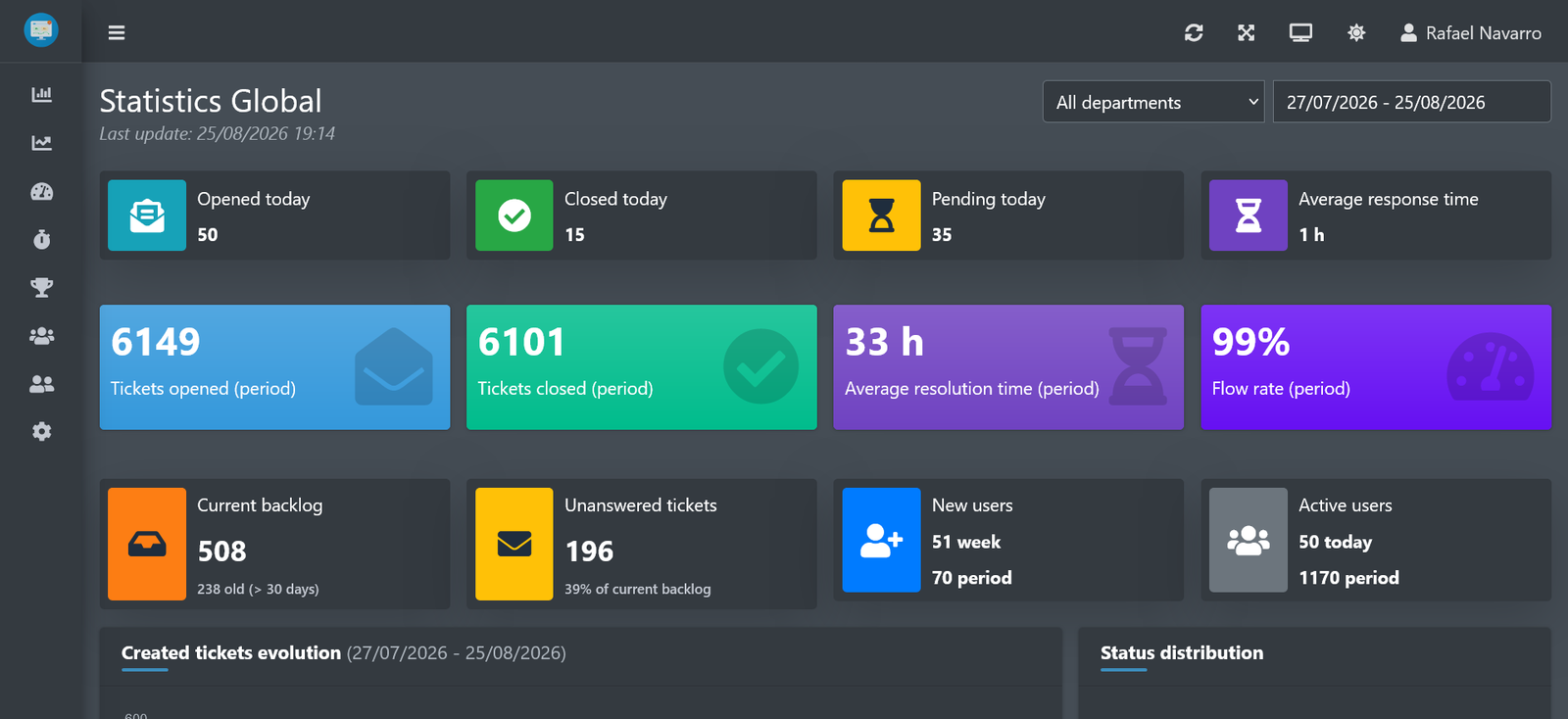Screen dimensions: 1568x719
Task: Click the Status distribution panel title
Action: pyautogui.click(x=1182, y=653)
